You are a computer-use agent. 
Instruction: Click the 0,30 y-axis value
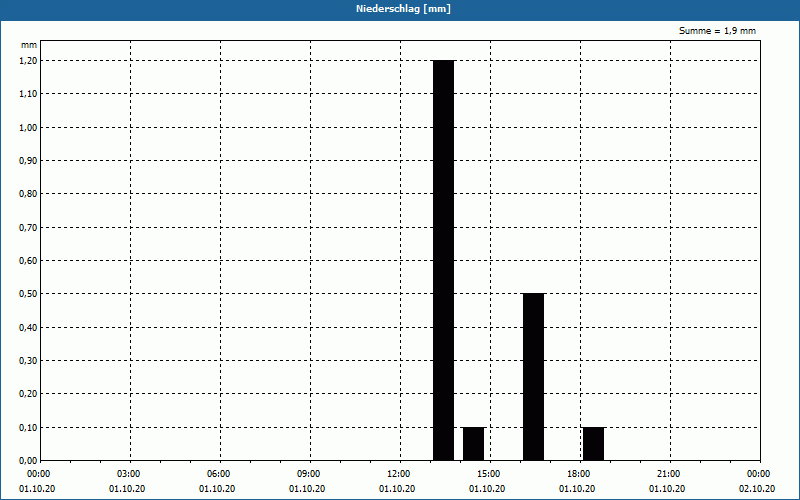(28, 361)
